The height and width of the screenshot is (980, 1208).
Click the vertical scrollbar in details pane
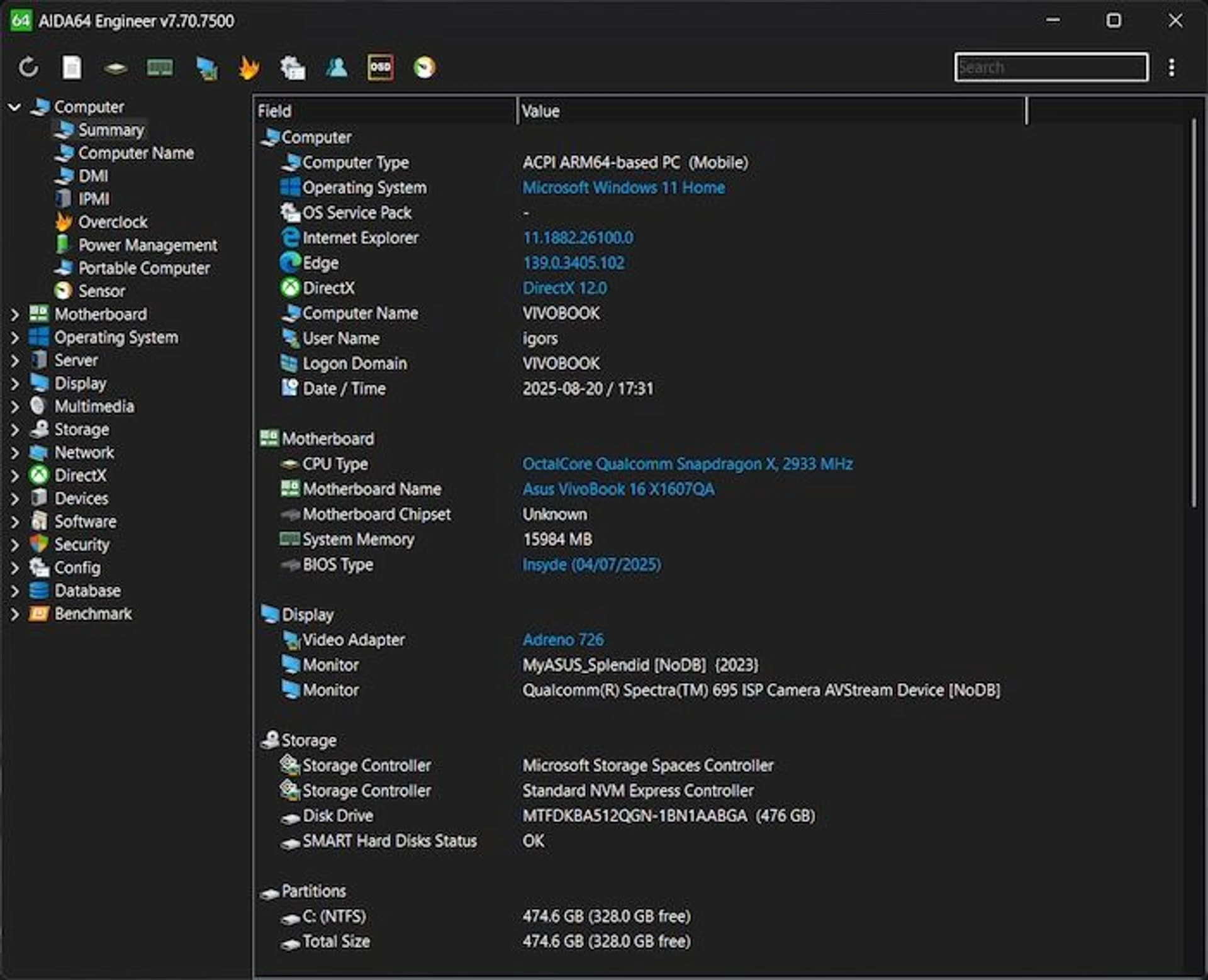point(1194,313)
